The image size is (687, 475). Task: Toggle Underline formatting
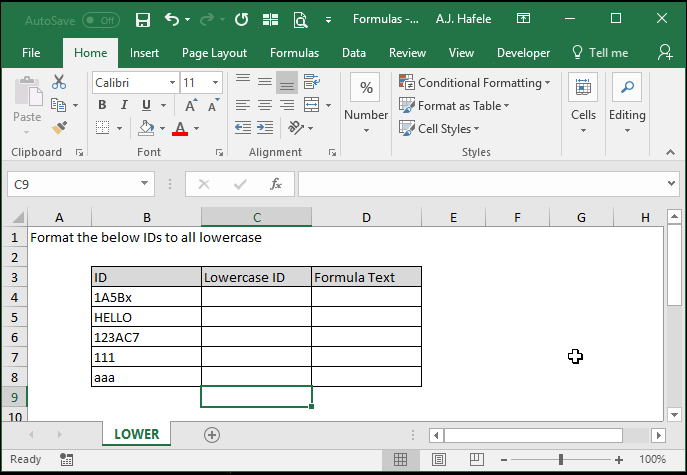[146, 105]
